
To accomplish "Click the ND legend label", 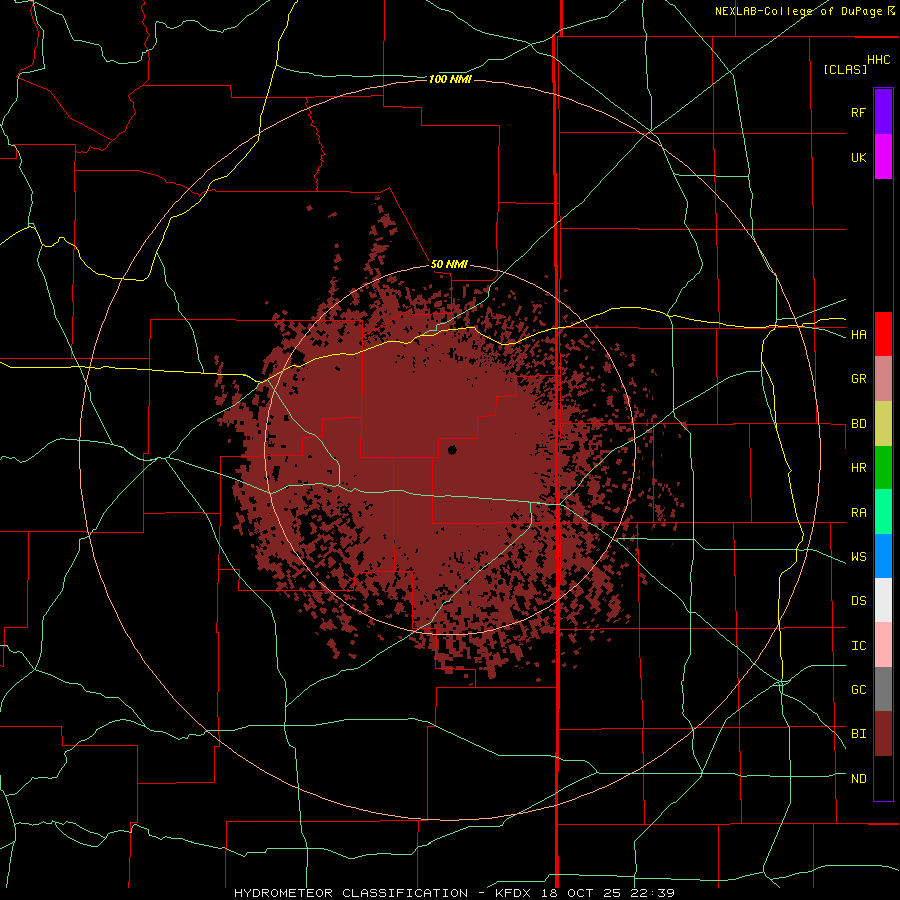I will point(858,779).
